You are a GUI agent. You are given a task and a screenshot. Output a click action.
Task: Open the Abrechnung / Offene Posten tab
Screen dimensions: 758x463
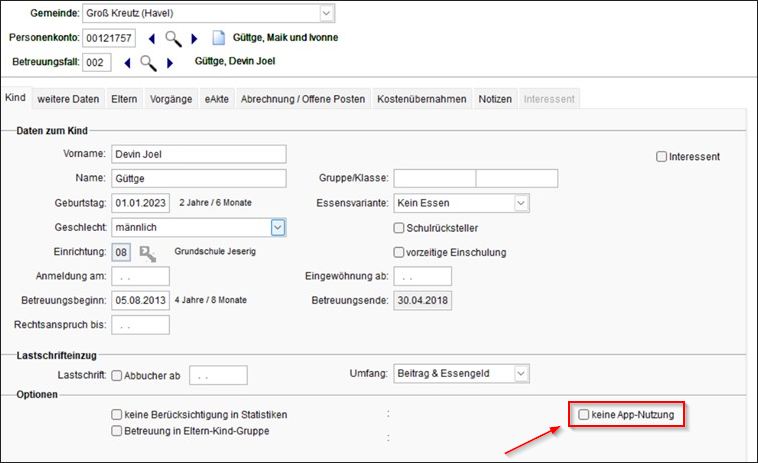coord(303,99)
